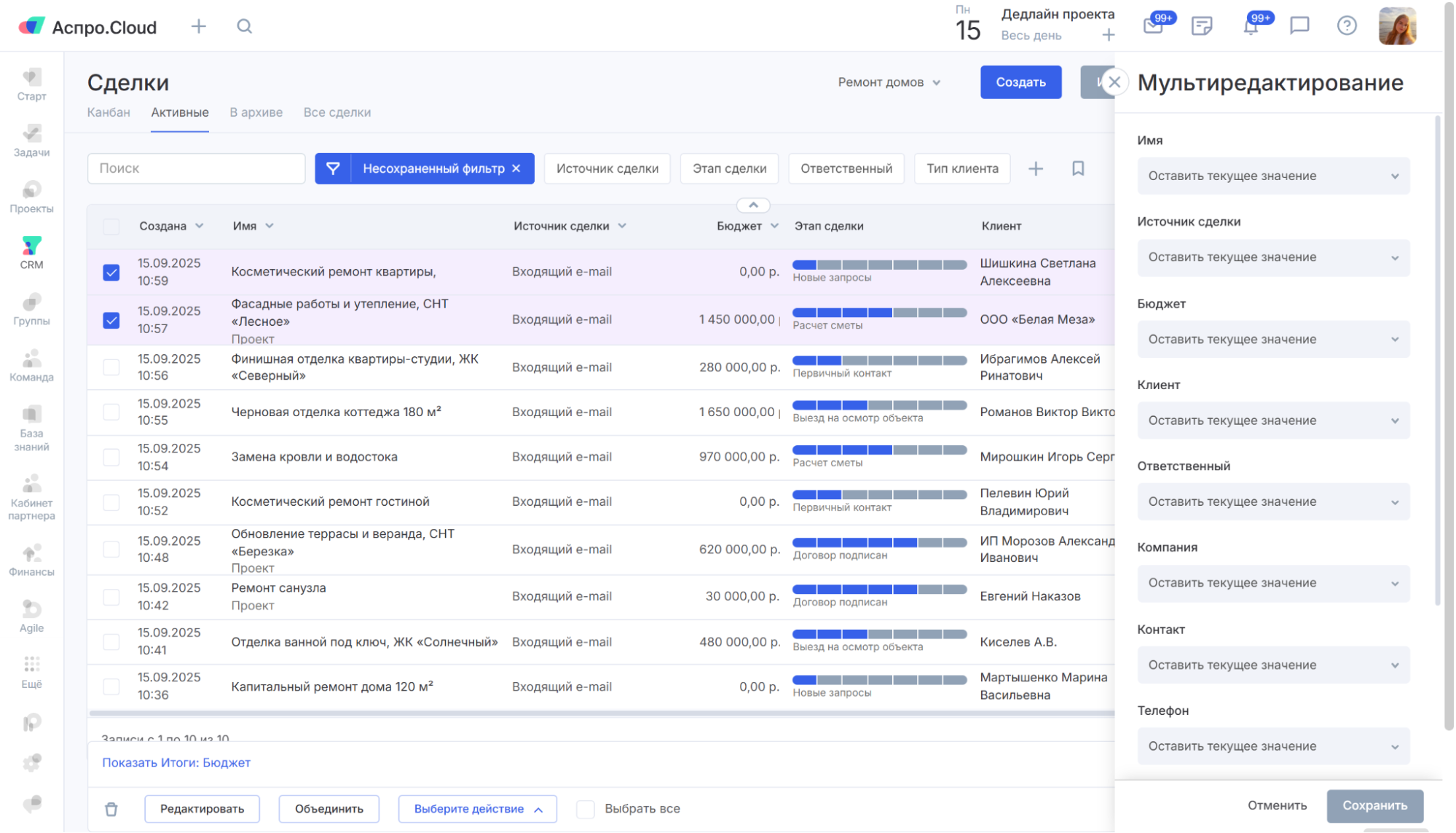Switch to the Канбан tab
This screenshot has height=833, width=1456.
pos(109,112)
